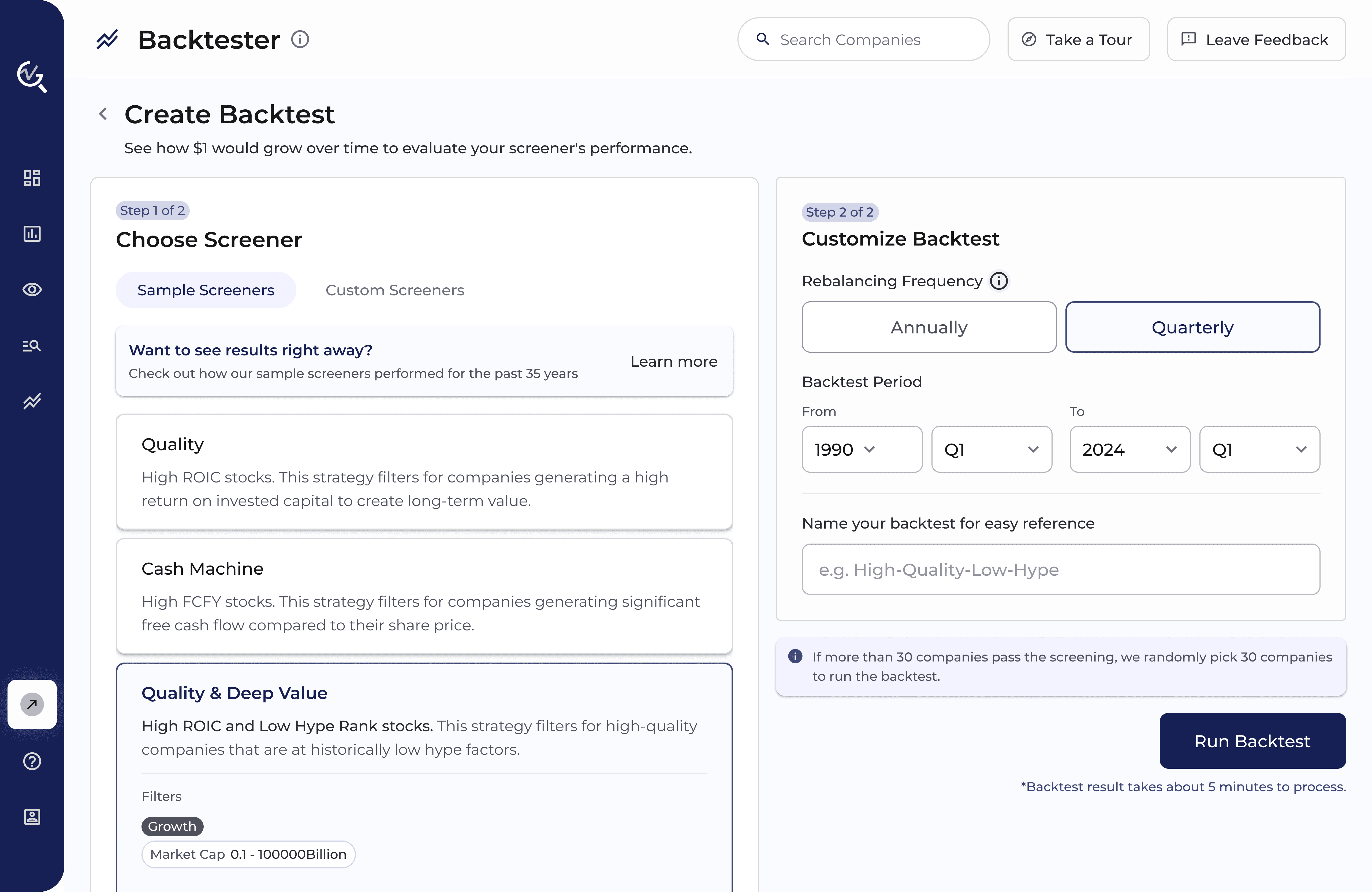Expand the From quarter Q1 dropdown

click(991, 449)
